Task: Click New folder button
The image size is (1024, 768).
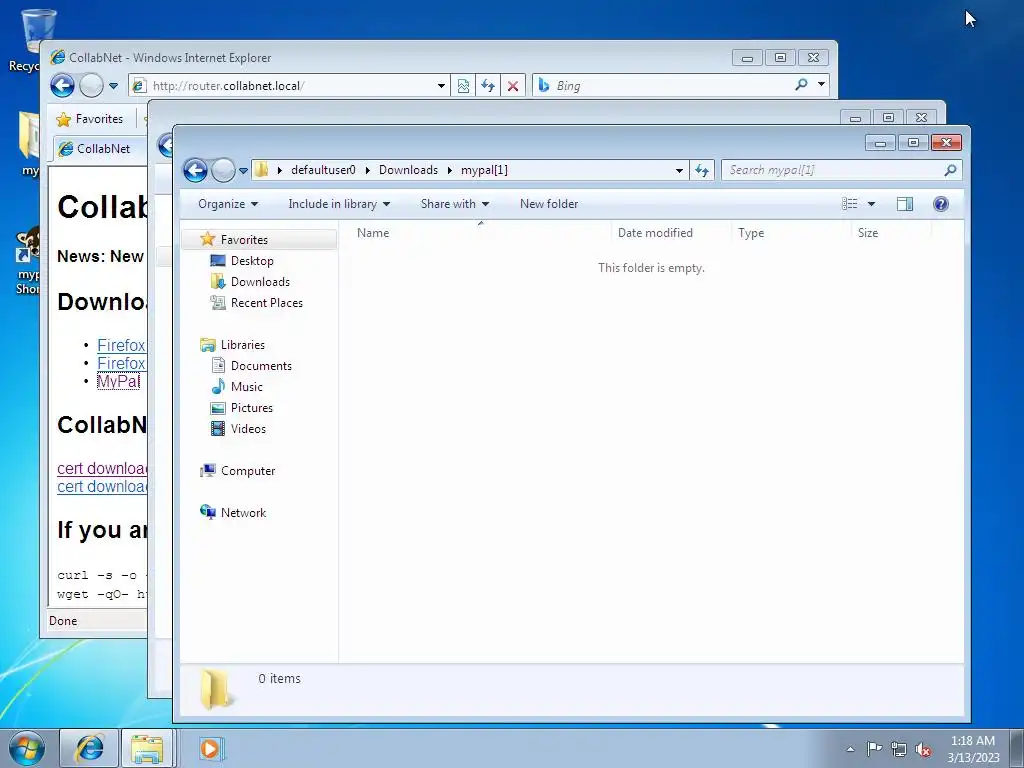Action: 549,204
